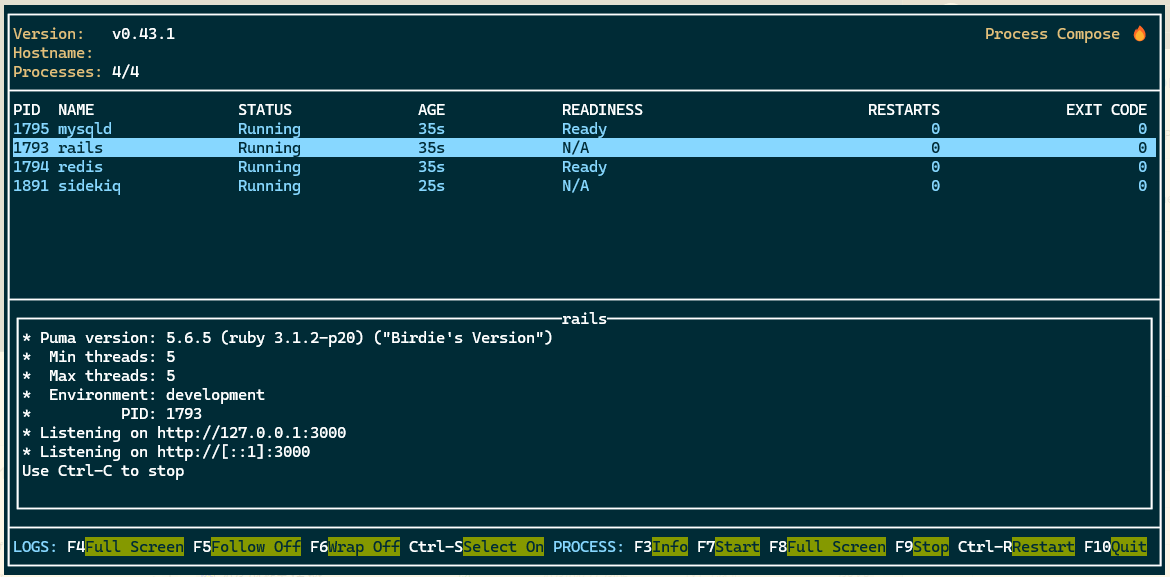This screenshot has height=577, width=1170.
Task: Click the PROCESS: label in footer
Action: point(589,546)
